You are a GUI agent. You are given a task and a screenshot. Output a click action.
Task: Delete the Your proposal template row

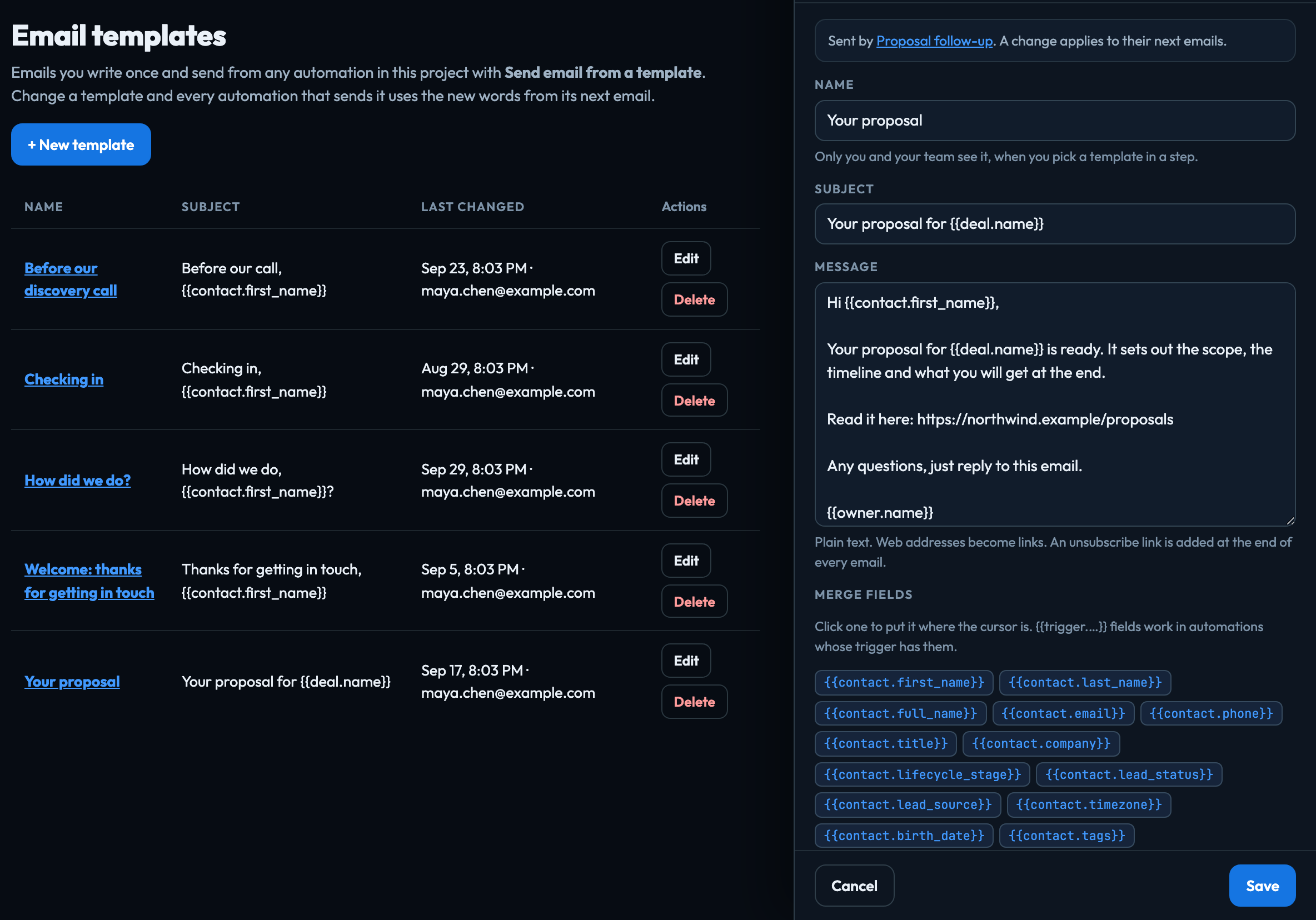[694, 702]
